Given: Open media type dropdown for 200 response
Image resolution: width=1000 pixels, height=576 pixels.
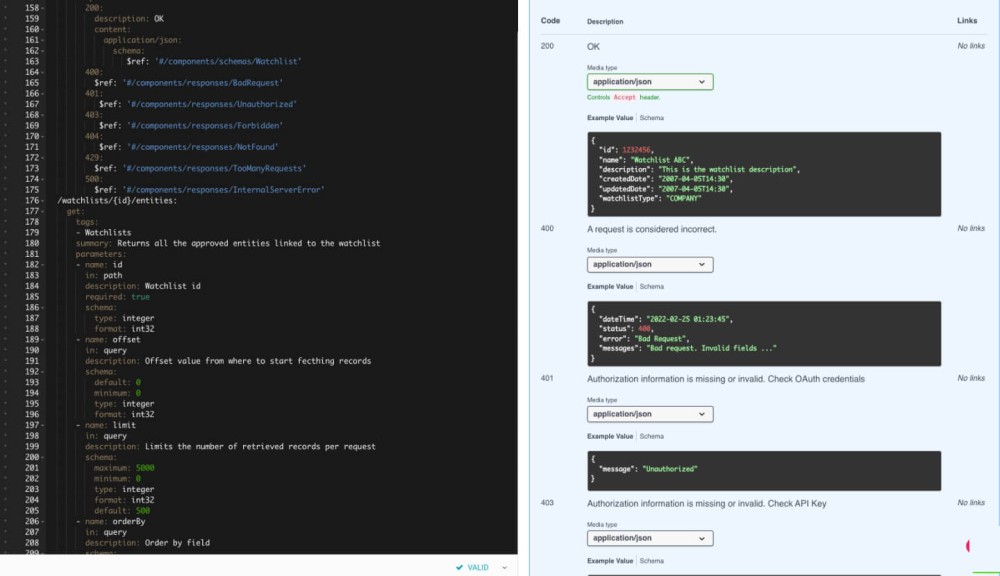Looking at the screenshot, I should click(x=650, y=82).
